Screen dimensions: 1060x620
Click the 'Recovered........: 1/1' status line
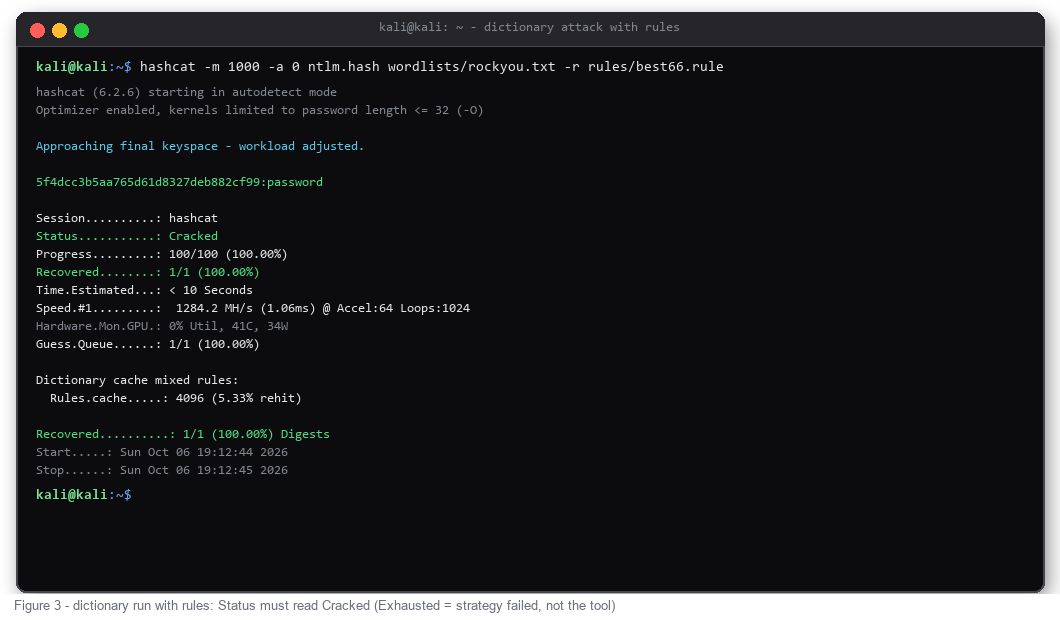[x=147, y=272]
